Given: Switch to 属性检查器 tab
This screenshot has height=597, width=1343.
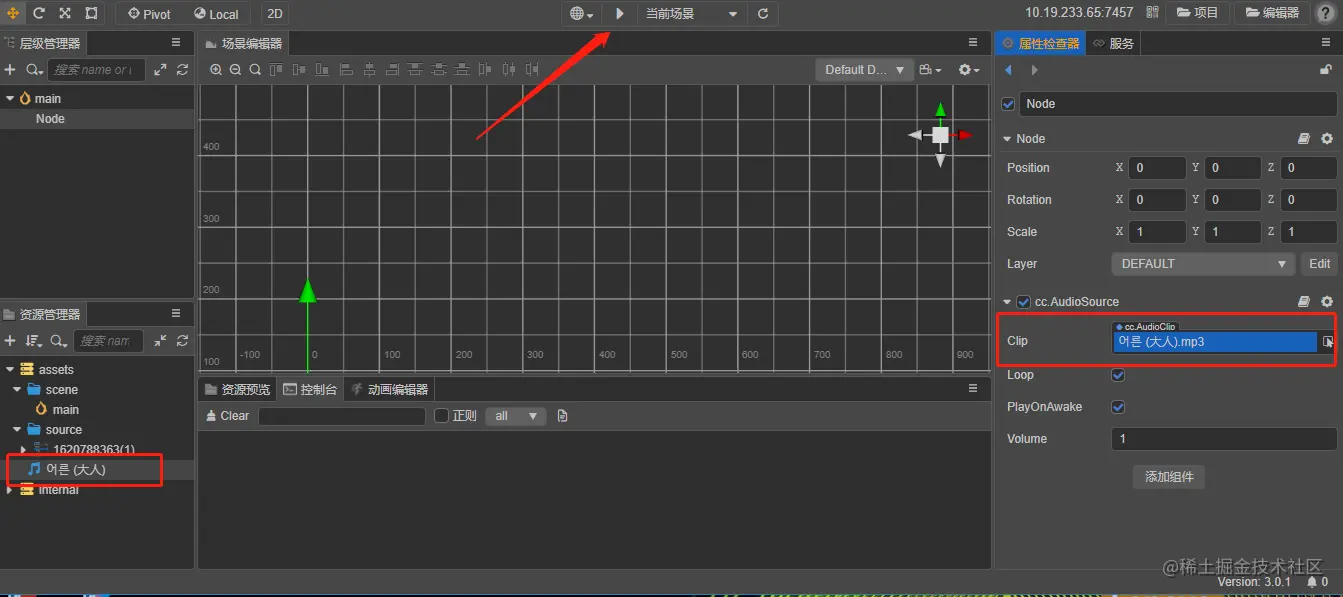Looking at the screenshot, I should [1040, 43].
